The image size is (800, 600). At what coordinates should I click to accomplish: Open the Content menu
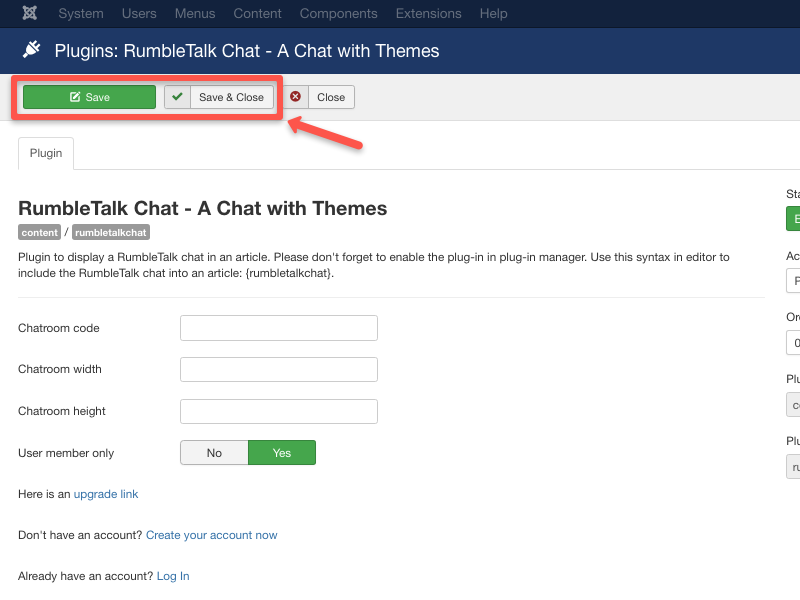coord(257,13)
